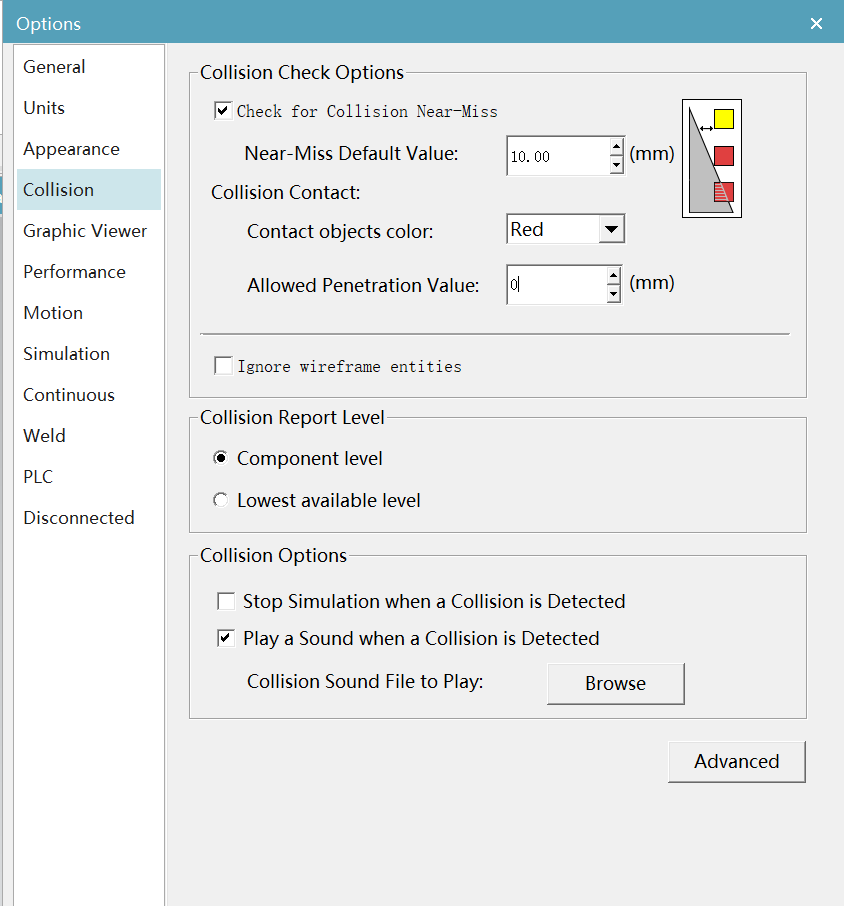Screen dimensions: 844x906
Task: Enable Stop Simulation when a Collision is Detected
Action: point(226,601)
